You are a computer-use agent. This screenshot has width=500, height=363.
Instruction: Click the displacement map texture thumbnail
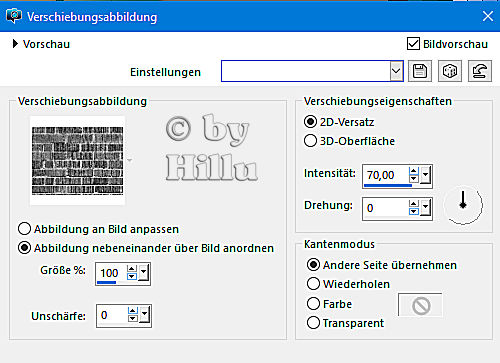tap(77, 160)
